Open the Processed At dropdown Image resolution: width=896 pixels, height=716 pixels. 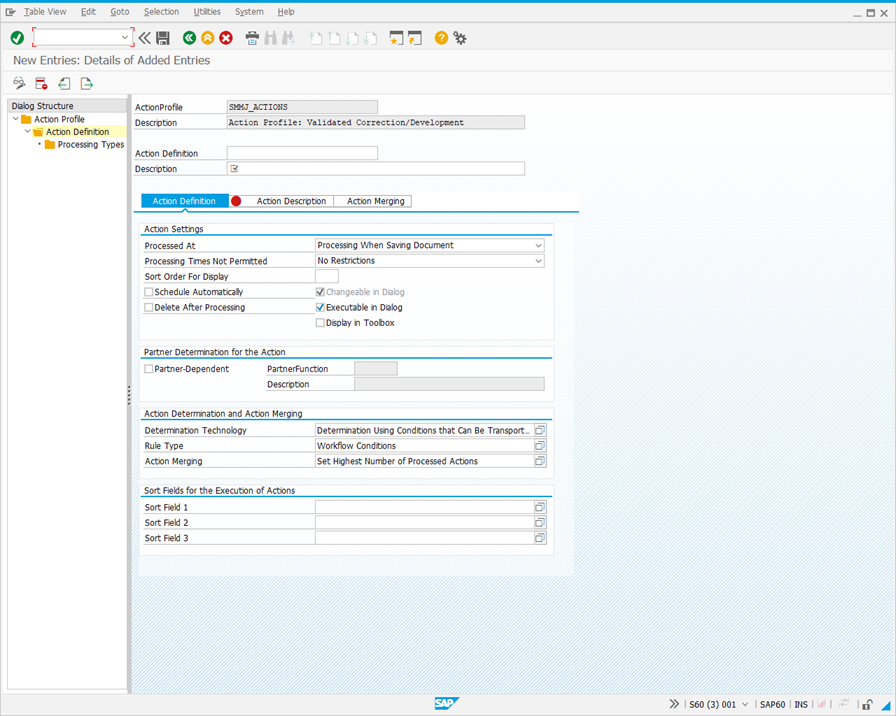539,245
